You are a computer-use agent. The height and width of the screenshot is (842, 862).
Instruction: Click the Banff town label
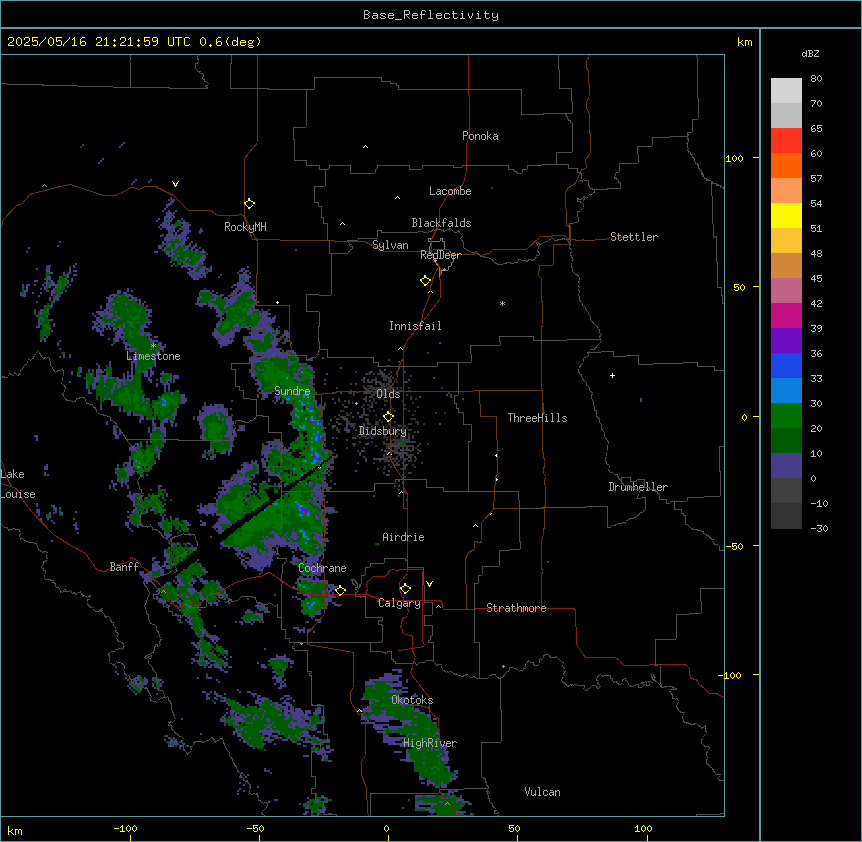click(x=124, y=567)
